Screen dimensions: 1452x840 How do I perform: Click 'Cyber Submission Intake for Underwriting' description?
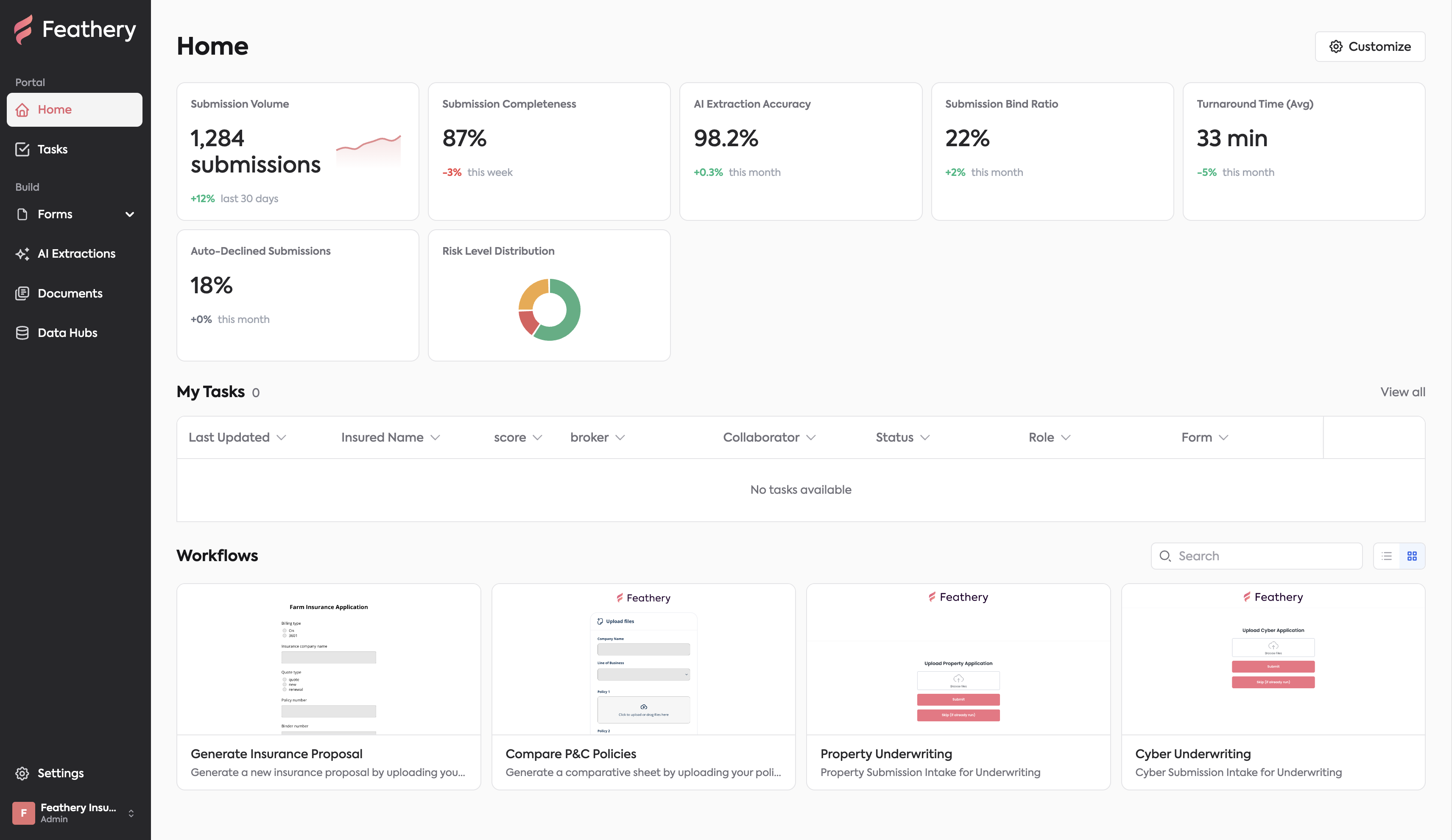tap(1238, 773)
